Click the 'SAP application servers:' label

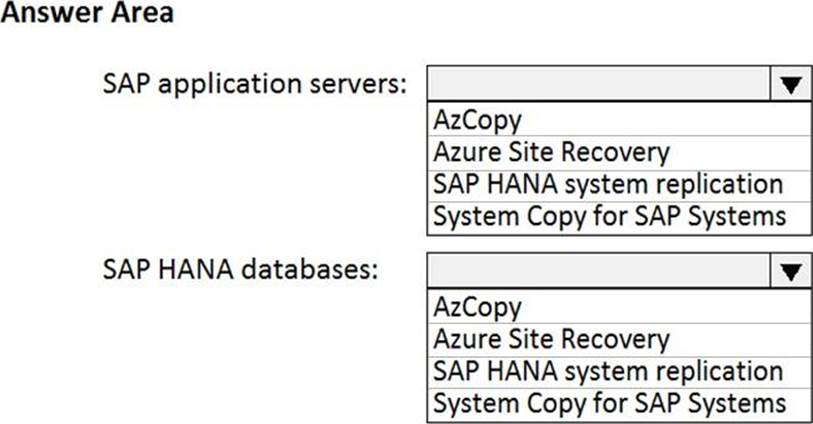[x=255, y=84]
